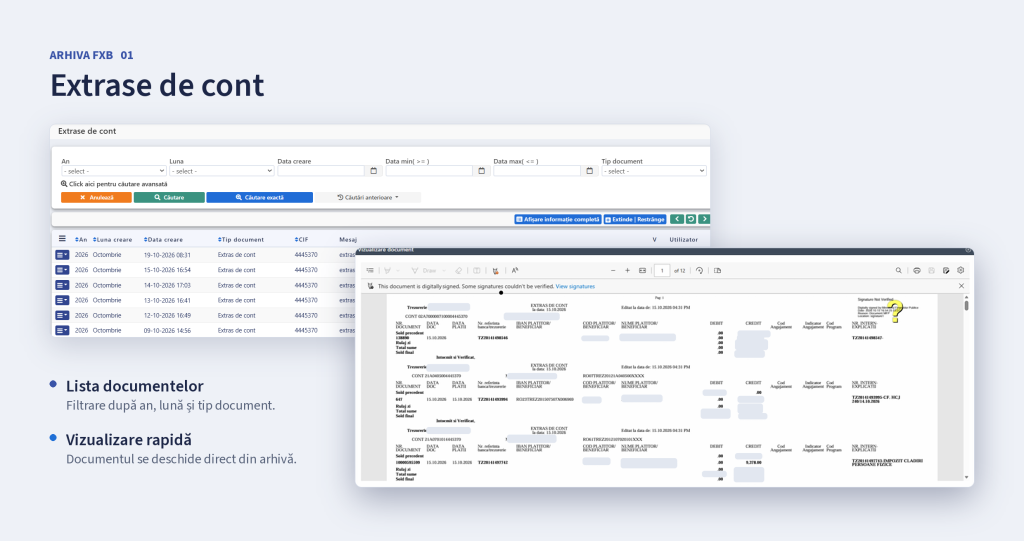This screenshot has height=541, width=1024.
Task: Print the PDF document
Action: [917, 270]
